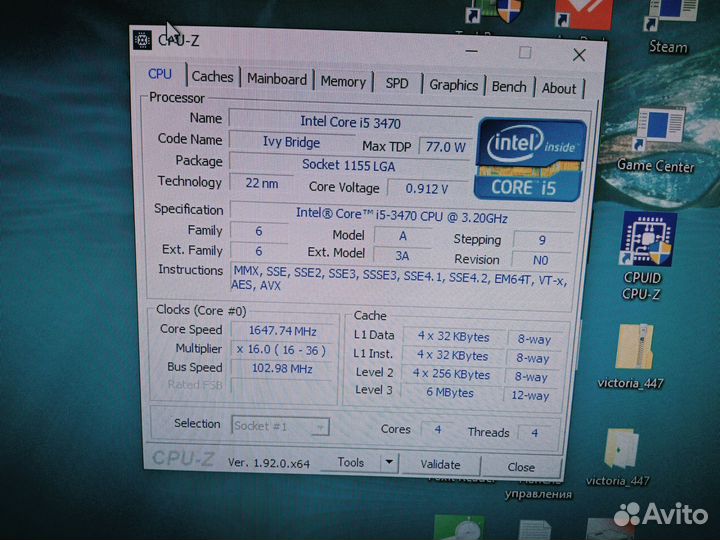This screenshot has width=720, height=540.
Task: Minimize the CPU-Z window
Action: pos(472,51)
